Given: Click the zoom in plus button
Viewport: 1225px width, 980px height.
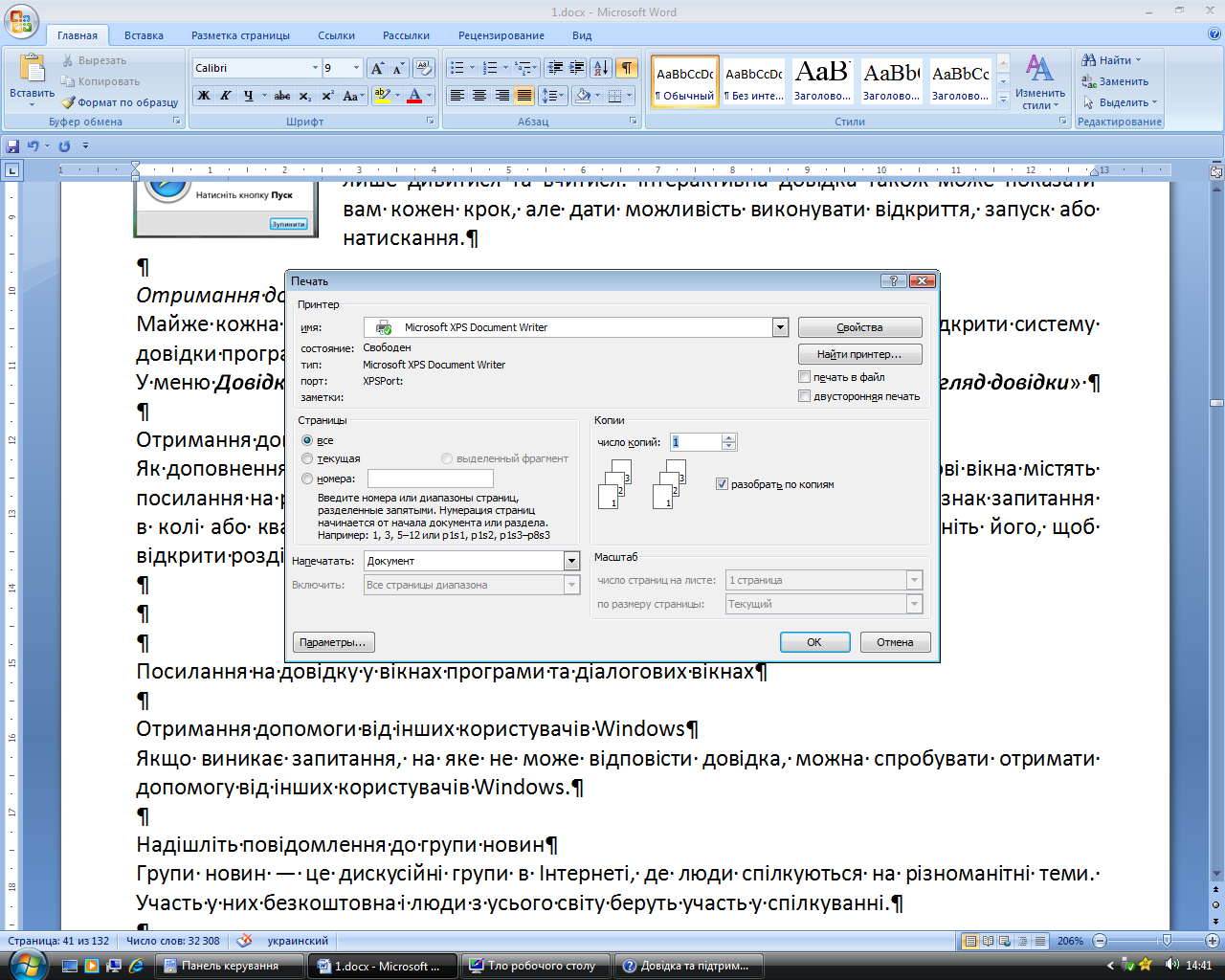Looking at the screenshot, I should click(x=1214, y=941).
